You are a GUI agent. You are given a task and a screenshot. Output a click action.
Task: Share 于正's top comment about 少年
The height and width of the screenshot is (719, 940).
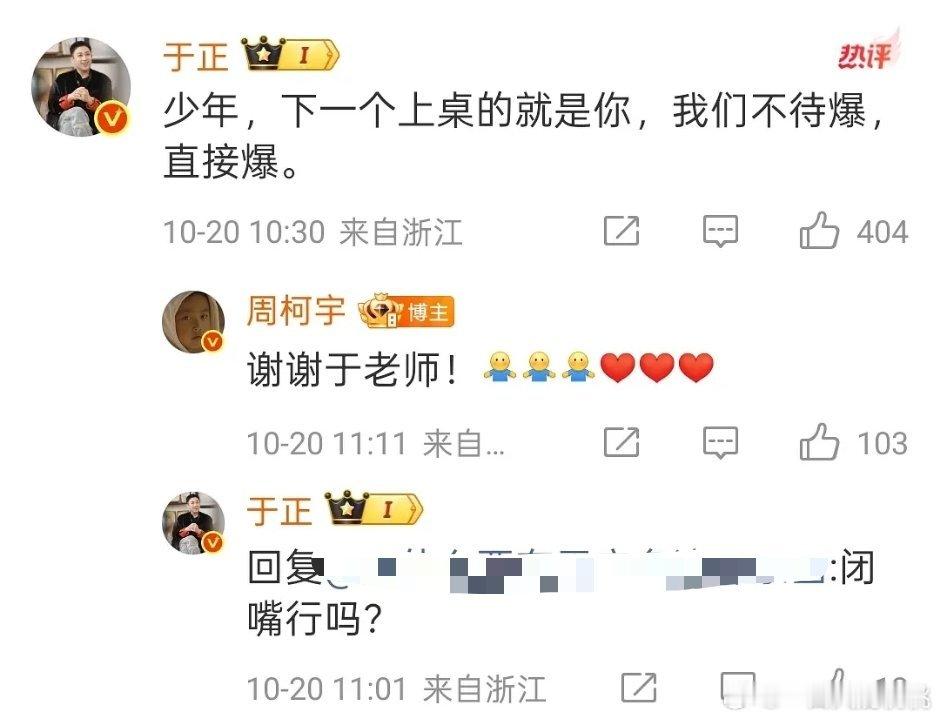[x=621, y=231]
